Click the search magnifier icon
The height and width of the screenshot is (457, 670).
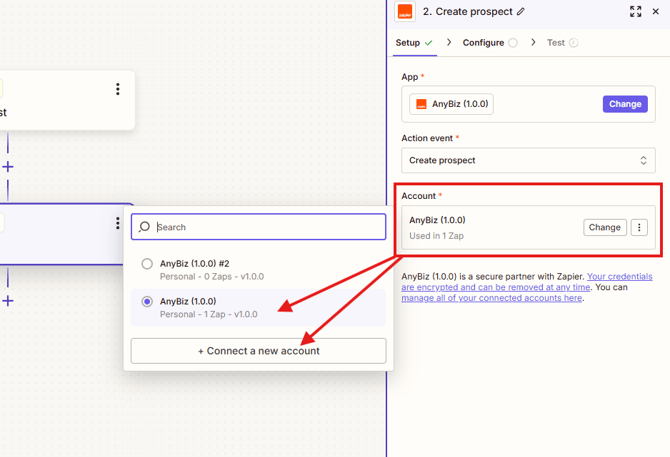[x=144, y=227]
